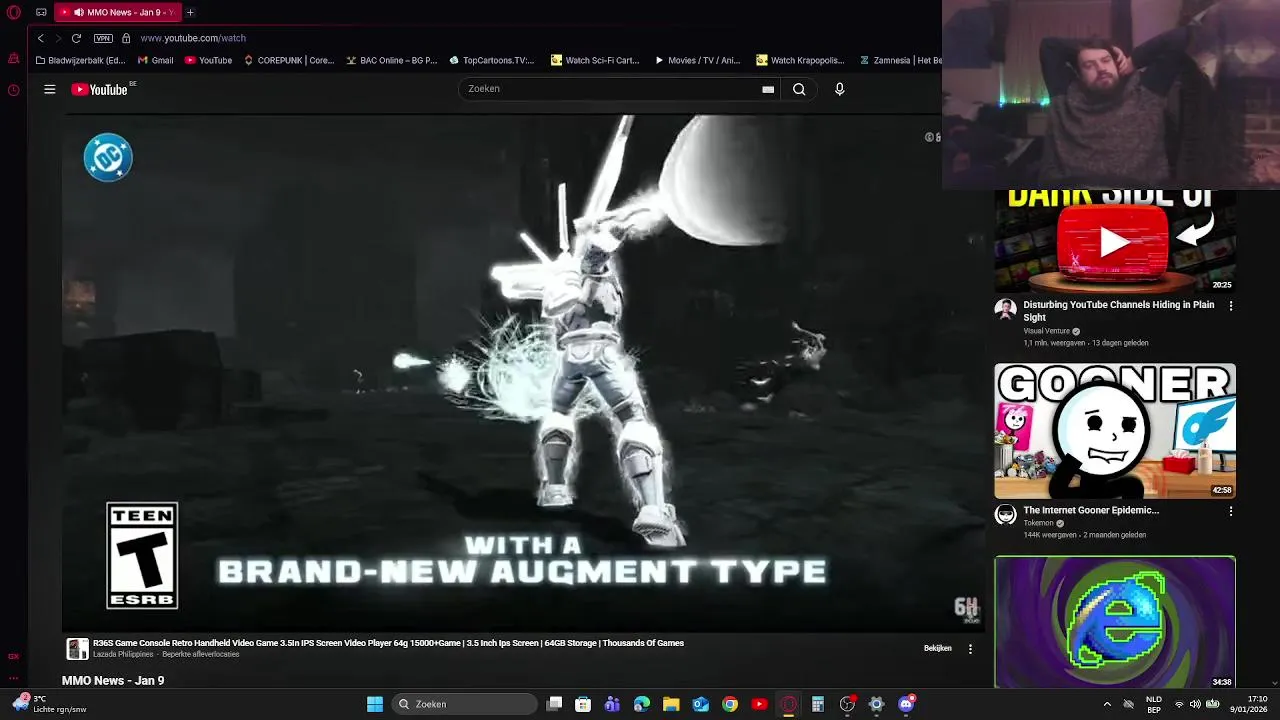
Task: Open the BAC Online bookmark
Action: pos(391,60)
